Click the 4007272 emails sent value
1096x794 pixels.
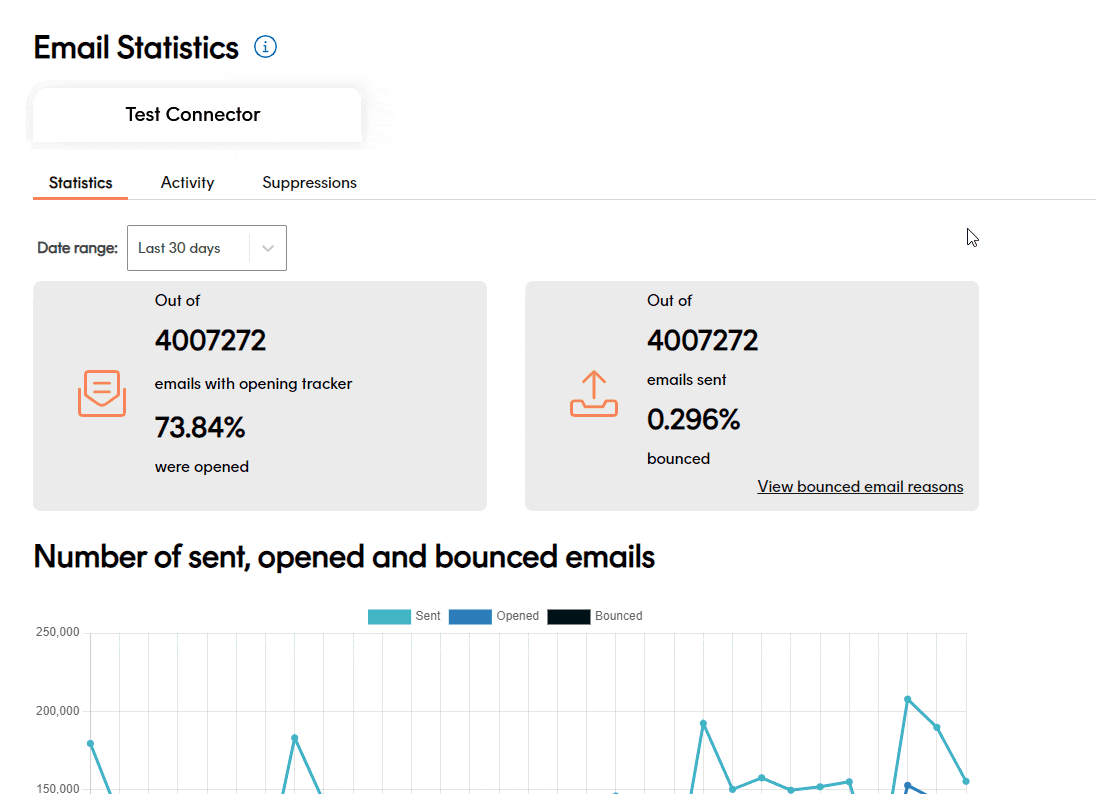pyautogui.click(x=703, y=340)
